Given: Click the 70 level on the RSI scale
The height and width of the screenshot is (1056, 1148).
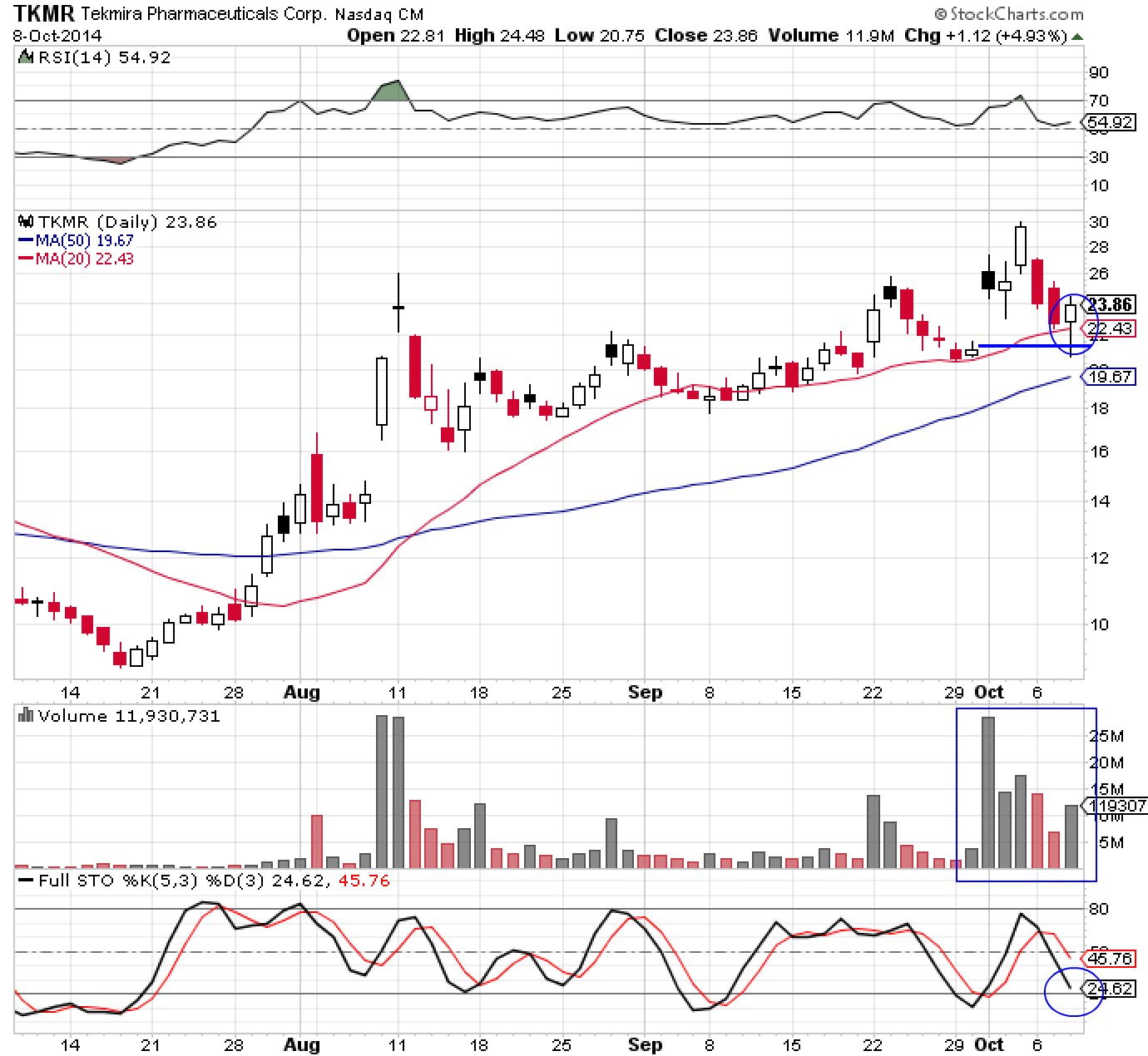Looking at the screenshot, I should click(1099, 101).
